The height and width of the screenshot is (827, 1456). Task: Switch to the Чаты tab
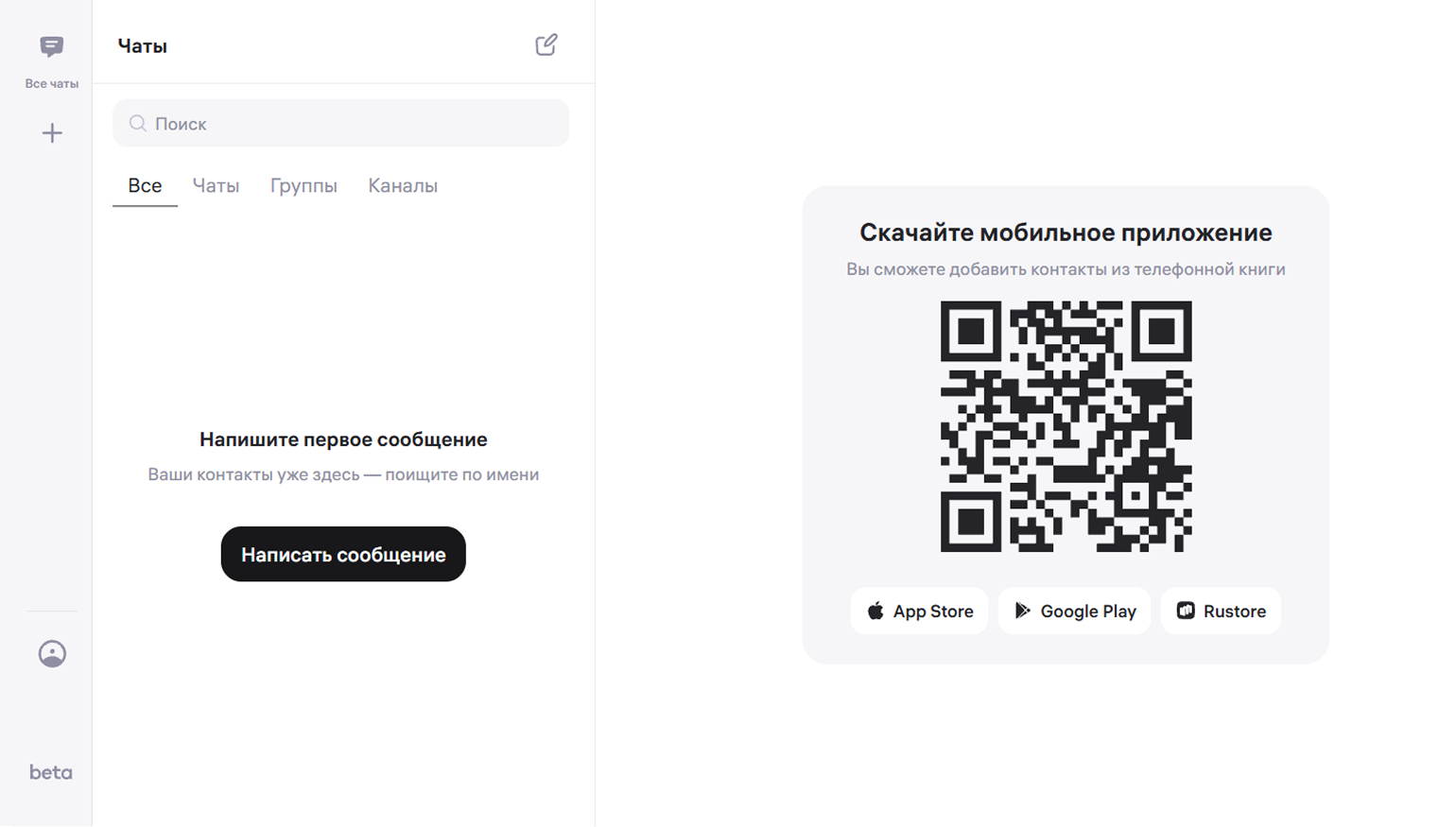(217, 185)
